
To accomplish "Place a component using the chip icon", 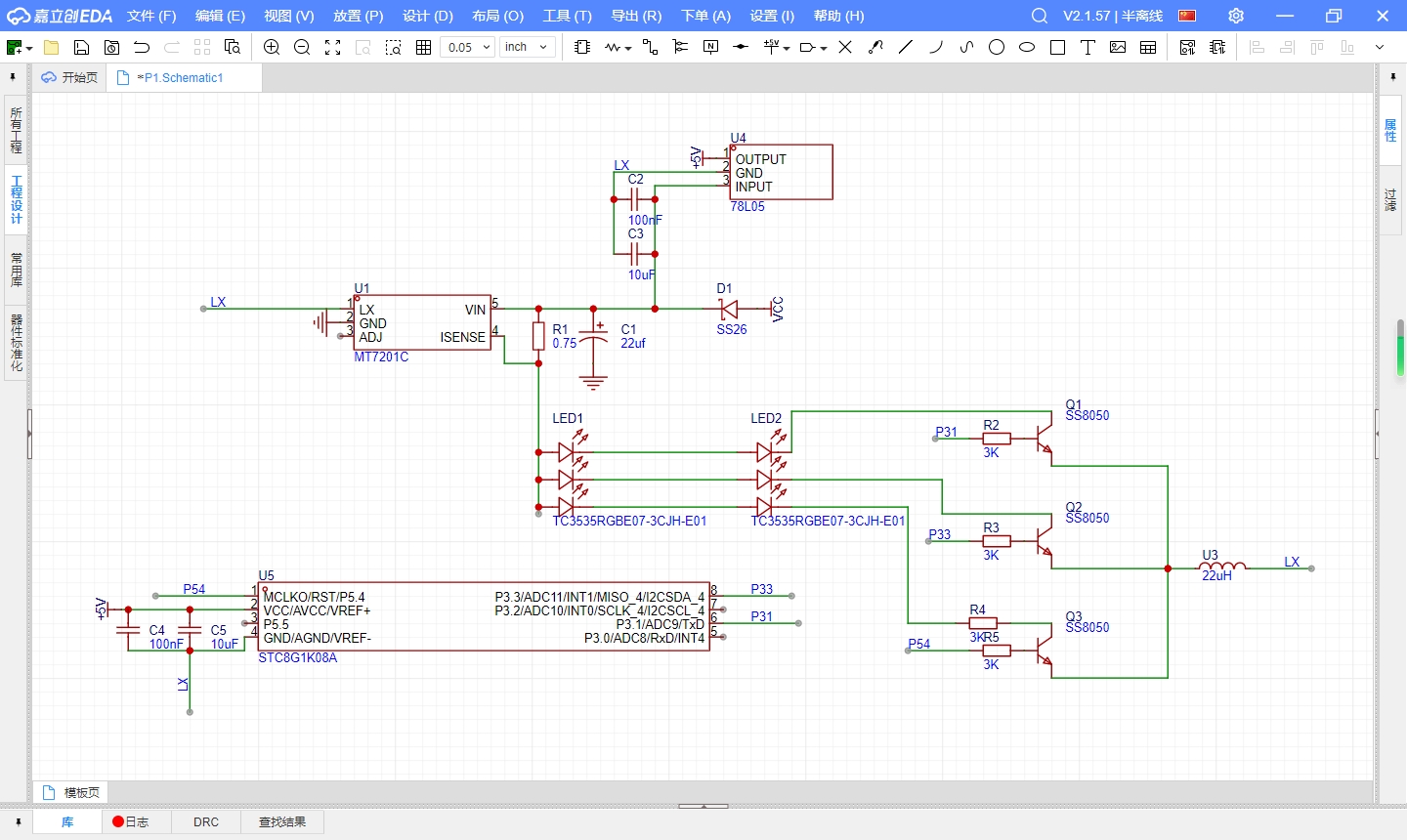I will click(582, 47).
